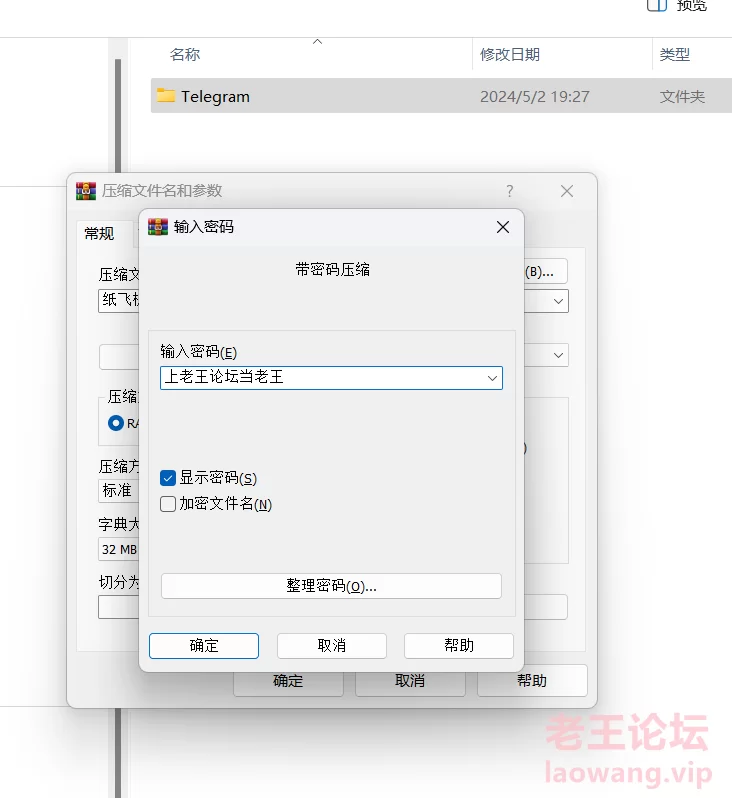Expand the password history dropdown arrow

point(492,378)
